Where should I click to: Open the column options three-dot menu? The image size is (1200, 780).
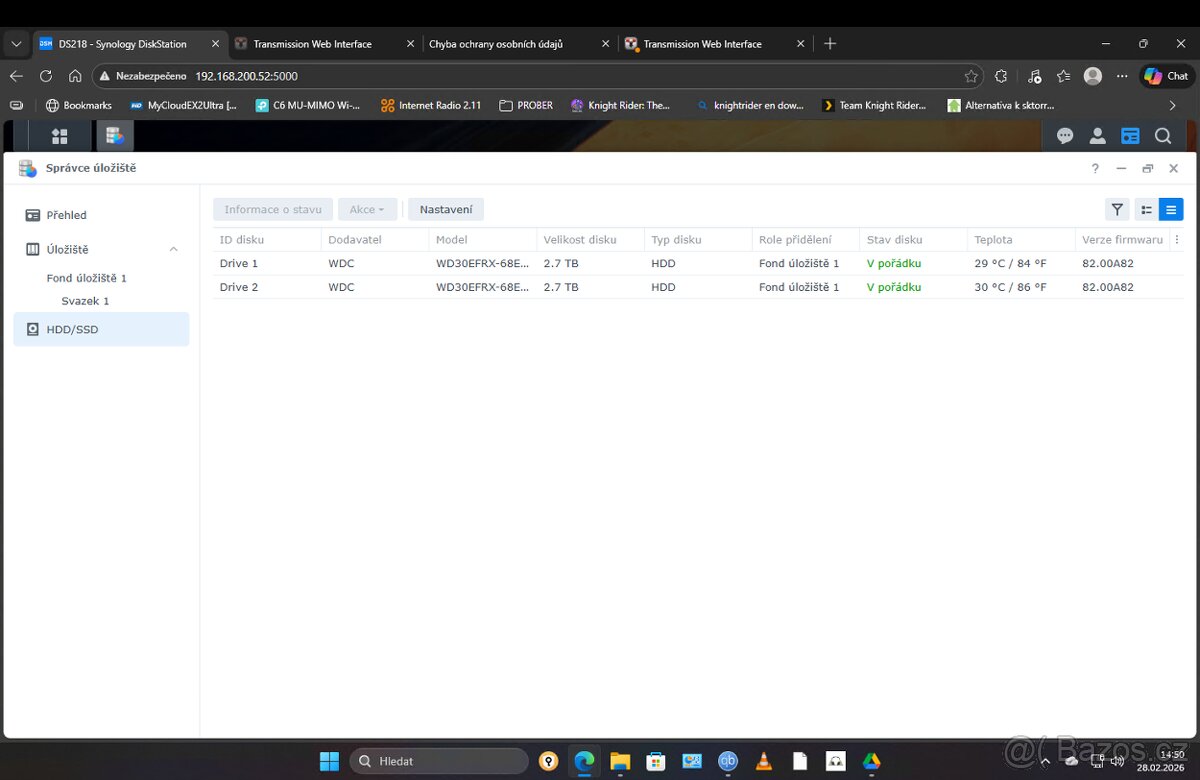[1176, 240]
